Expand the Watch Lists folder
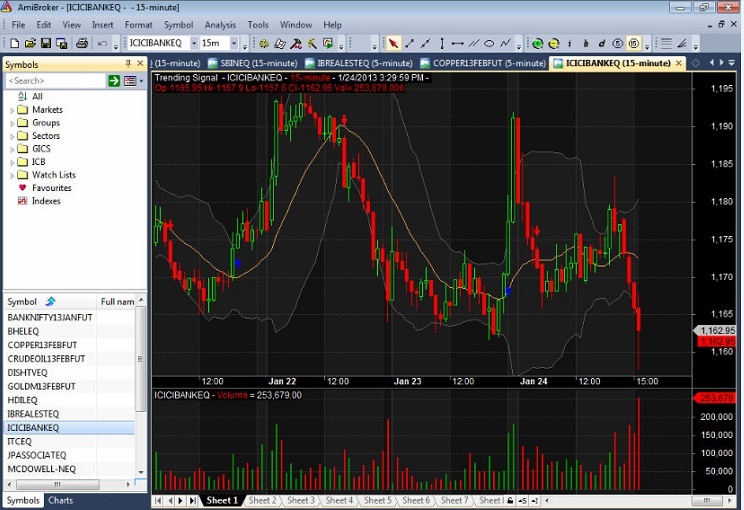The image size is (744, 510). (12, 176)
